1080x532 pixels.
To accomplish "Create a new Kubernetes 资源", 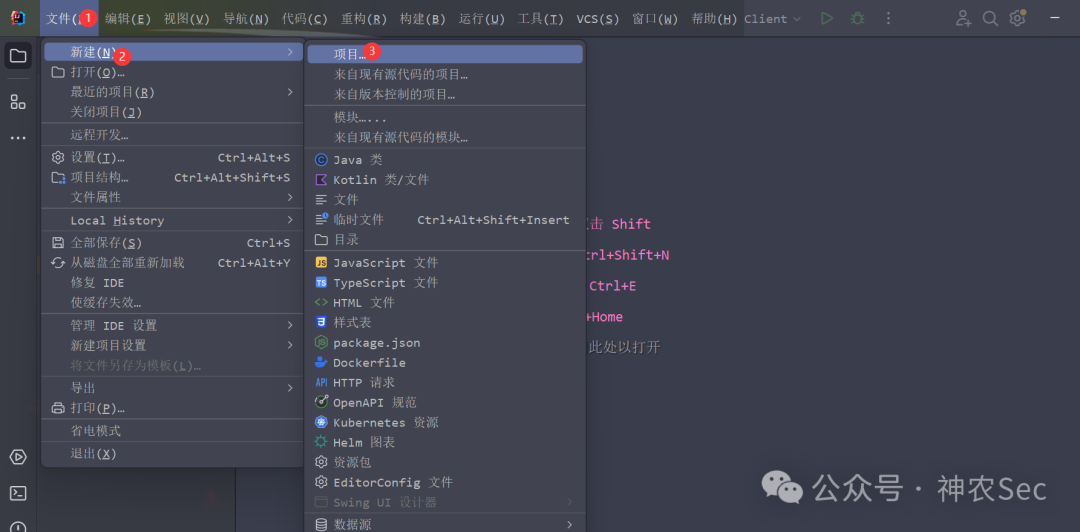I will 445,422.
